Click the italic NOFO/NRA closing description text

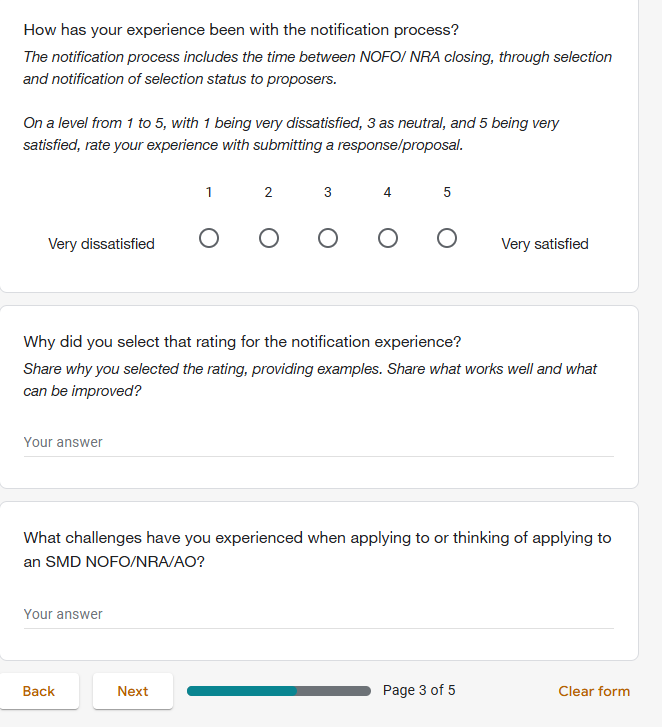click(x=317, y=67)
